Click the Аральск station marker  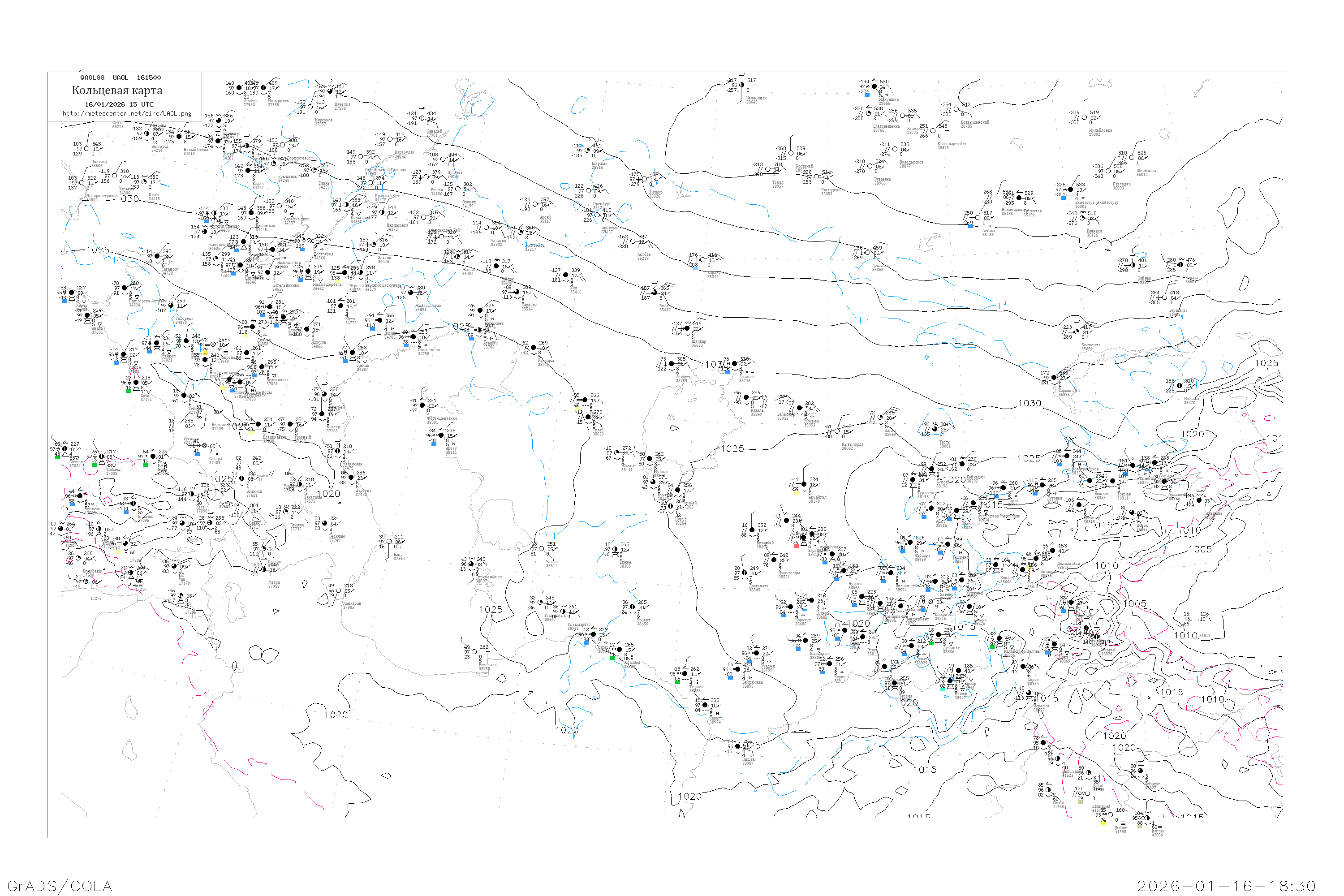(x=735, y=363)
